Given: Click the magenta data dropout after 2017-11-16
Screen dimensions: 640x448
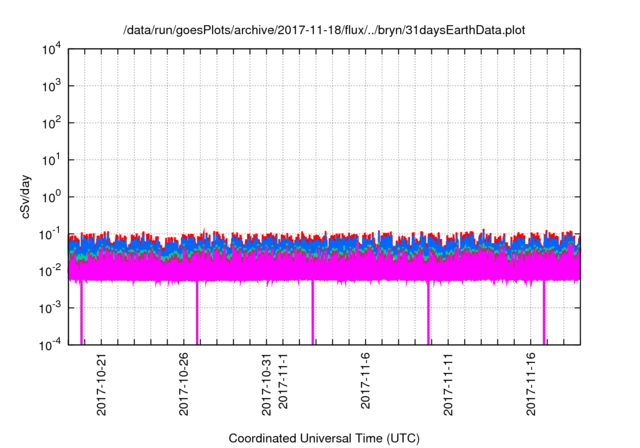Looking at the screenshot, I should (x=544, y=313).
